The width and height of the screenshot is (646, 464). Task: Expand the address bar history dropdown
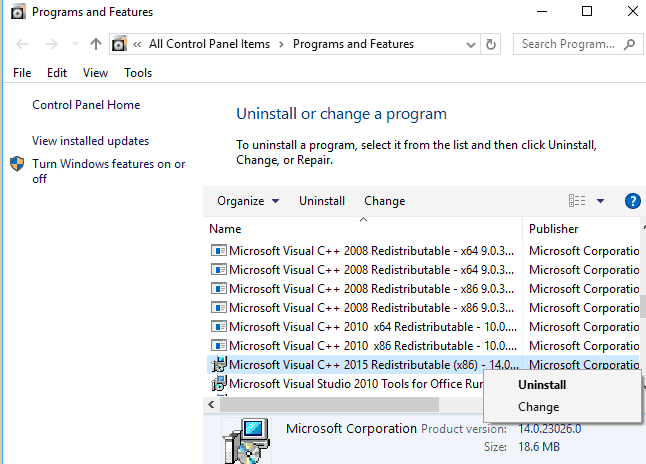pyautogui.click(x=470, y=45)
